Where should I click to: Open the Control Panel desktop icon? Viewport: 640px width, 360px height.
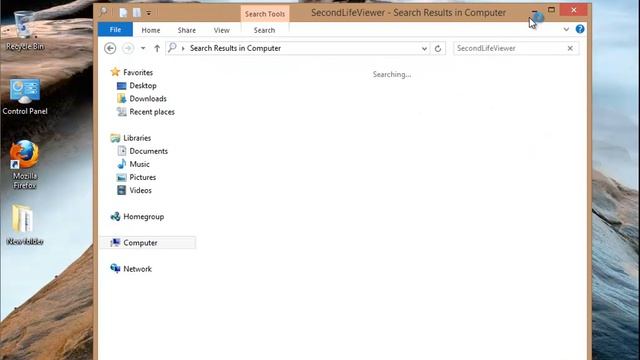point(24,97)
